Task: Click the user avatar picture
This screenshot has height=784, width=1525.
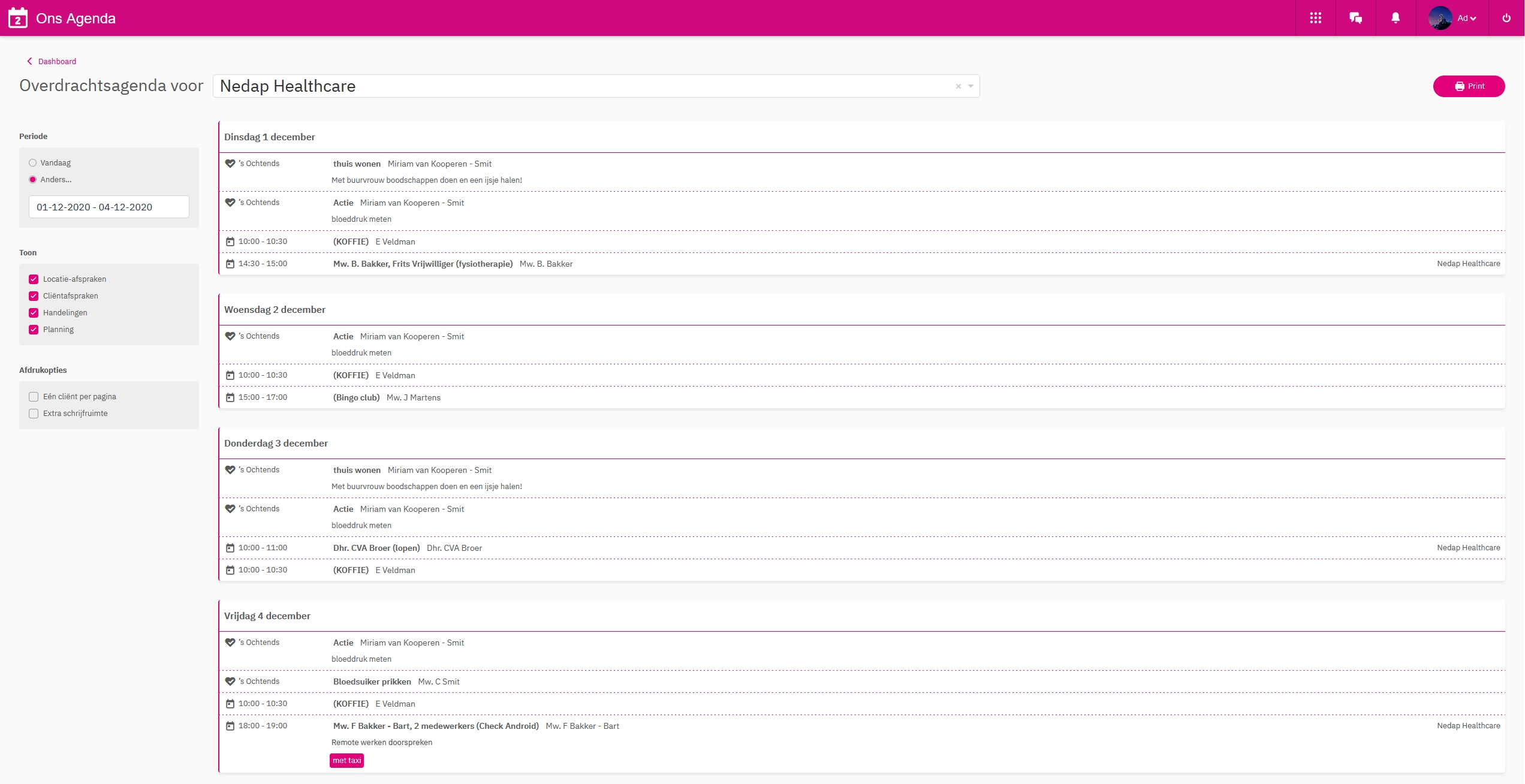Action: (1440, 18)
